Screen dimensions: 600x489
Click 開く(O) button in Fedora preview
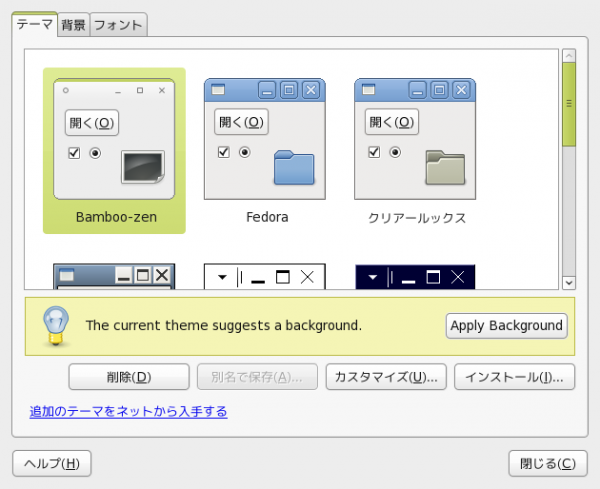(241, 122)
